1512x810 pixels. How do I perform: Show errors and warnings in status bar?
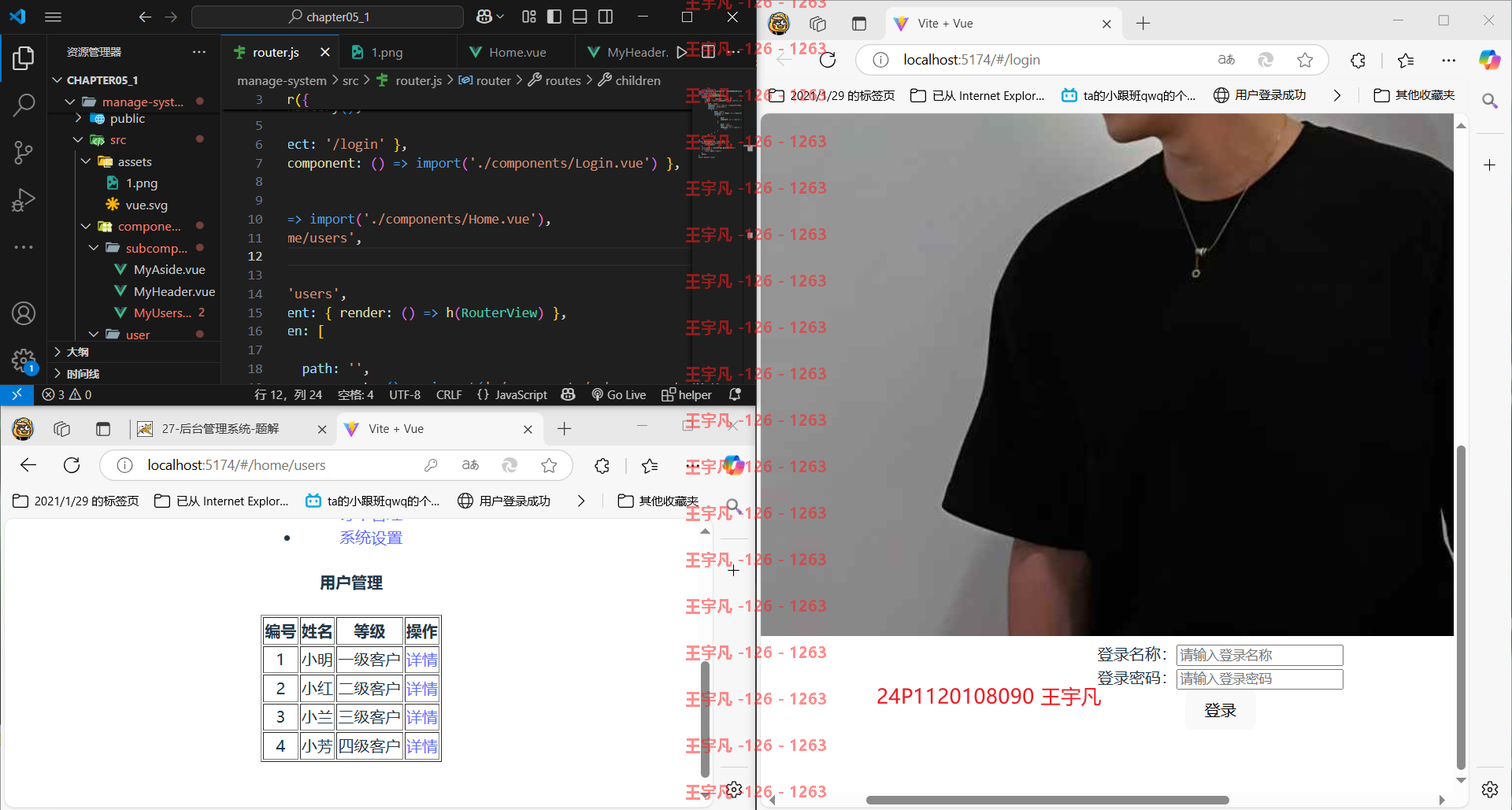[x=67, y=394]
